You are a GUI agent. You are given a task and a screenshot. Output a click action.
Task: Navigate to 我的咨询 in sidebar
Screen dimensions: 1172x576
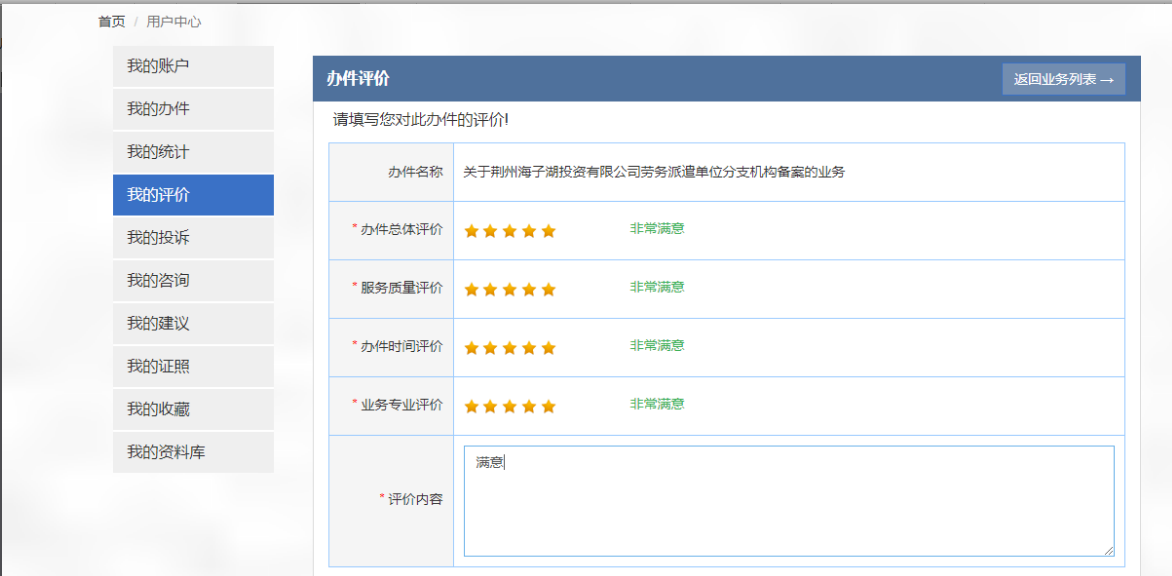[193, 281]
